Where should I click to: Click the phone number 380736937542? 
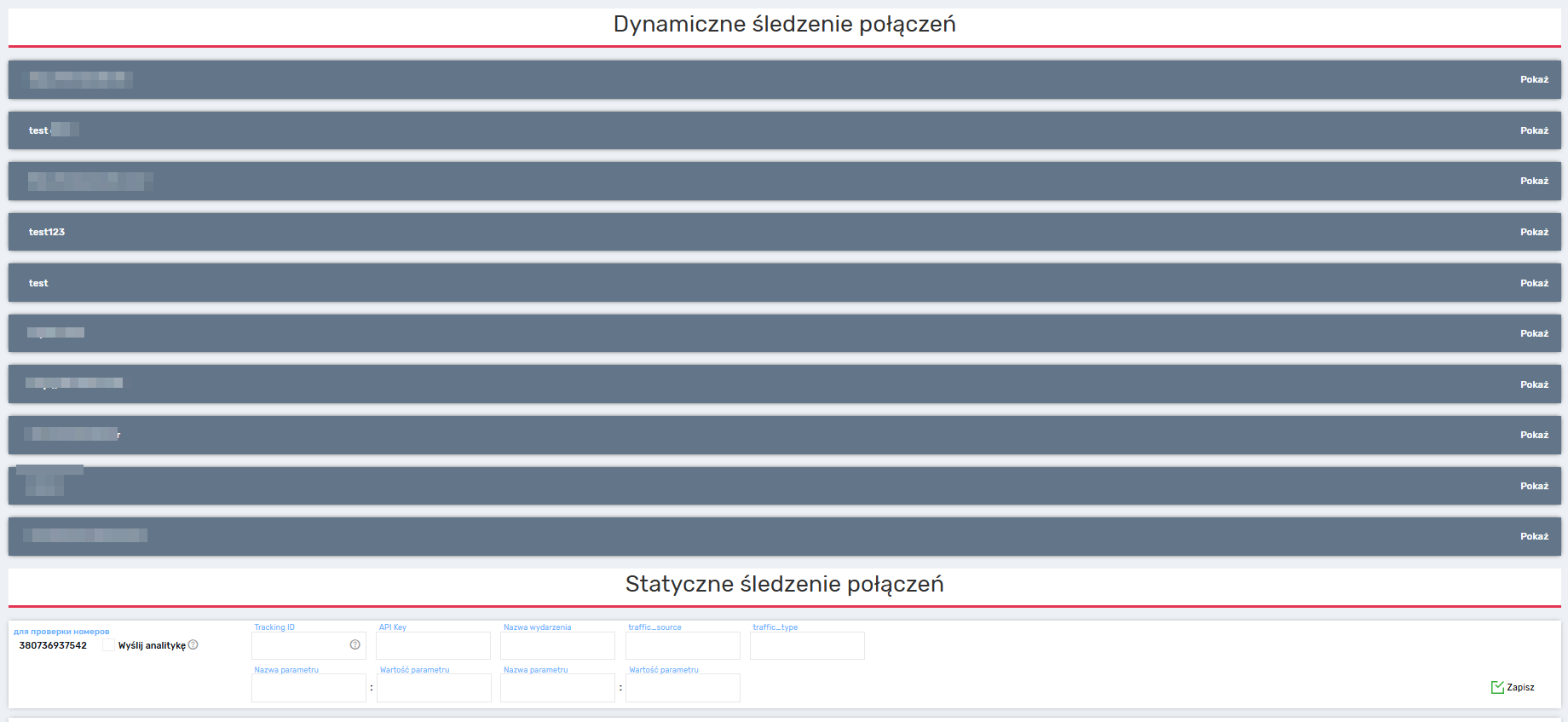(53, 645)
